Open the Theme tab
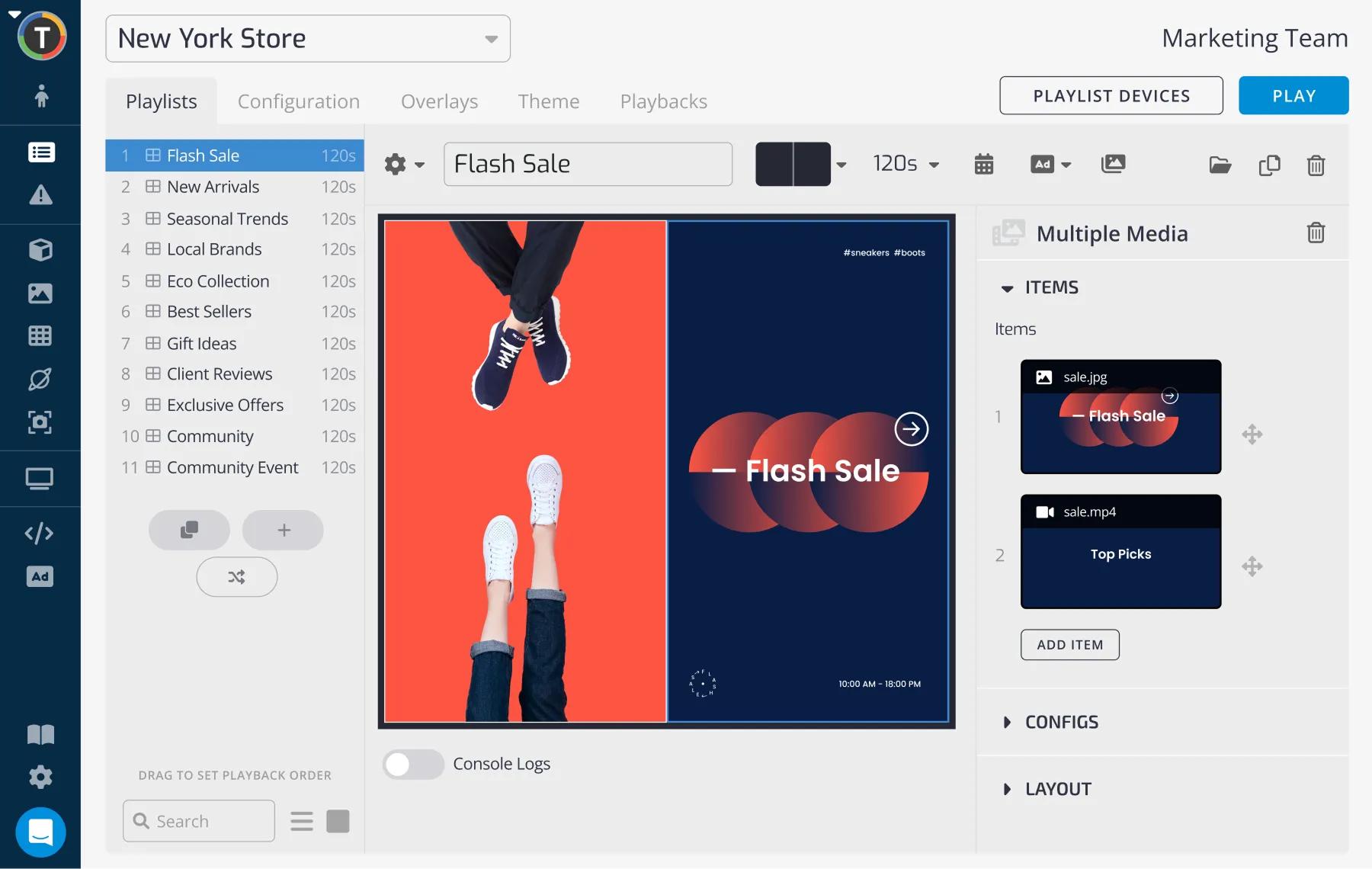This screenshot has width=1372, height=869. 548,101
